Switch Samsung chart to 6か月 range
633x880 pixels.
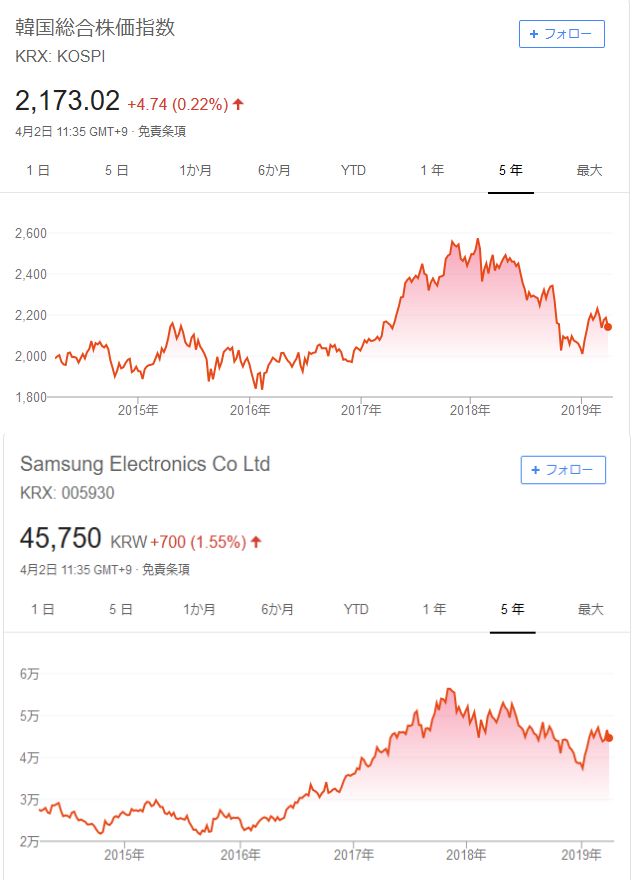pyautogui.click(x=277, y=609)
